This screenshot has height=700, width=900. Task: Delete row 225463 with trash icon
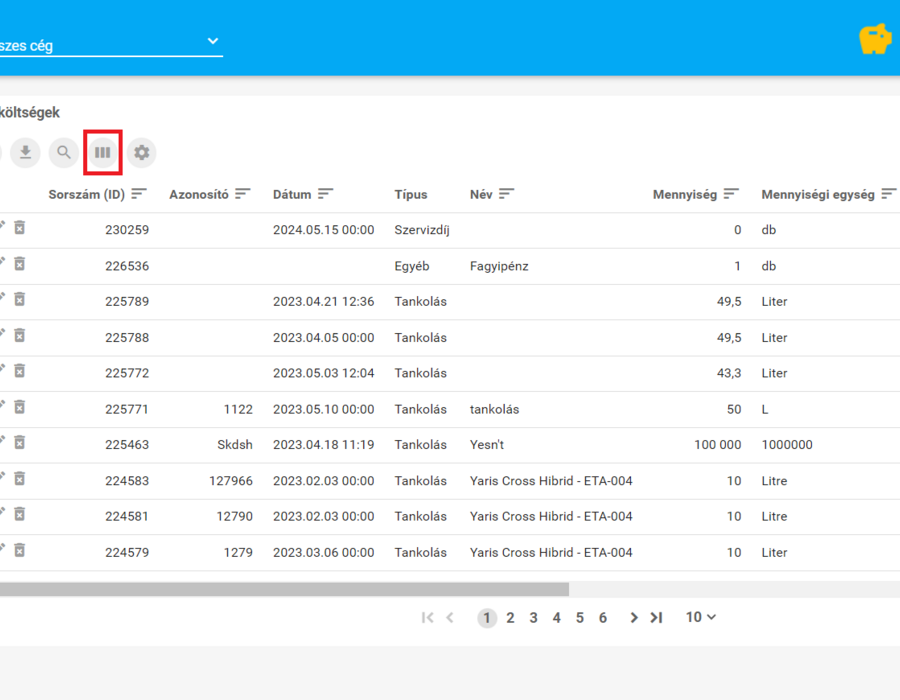pyautogui.click(x=20, y=443)
